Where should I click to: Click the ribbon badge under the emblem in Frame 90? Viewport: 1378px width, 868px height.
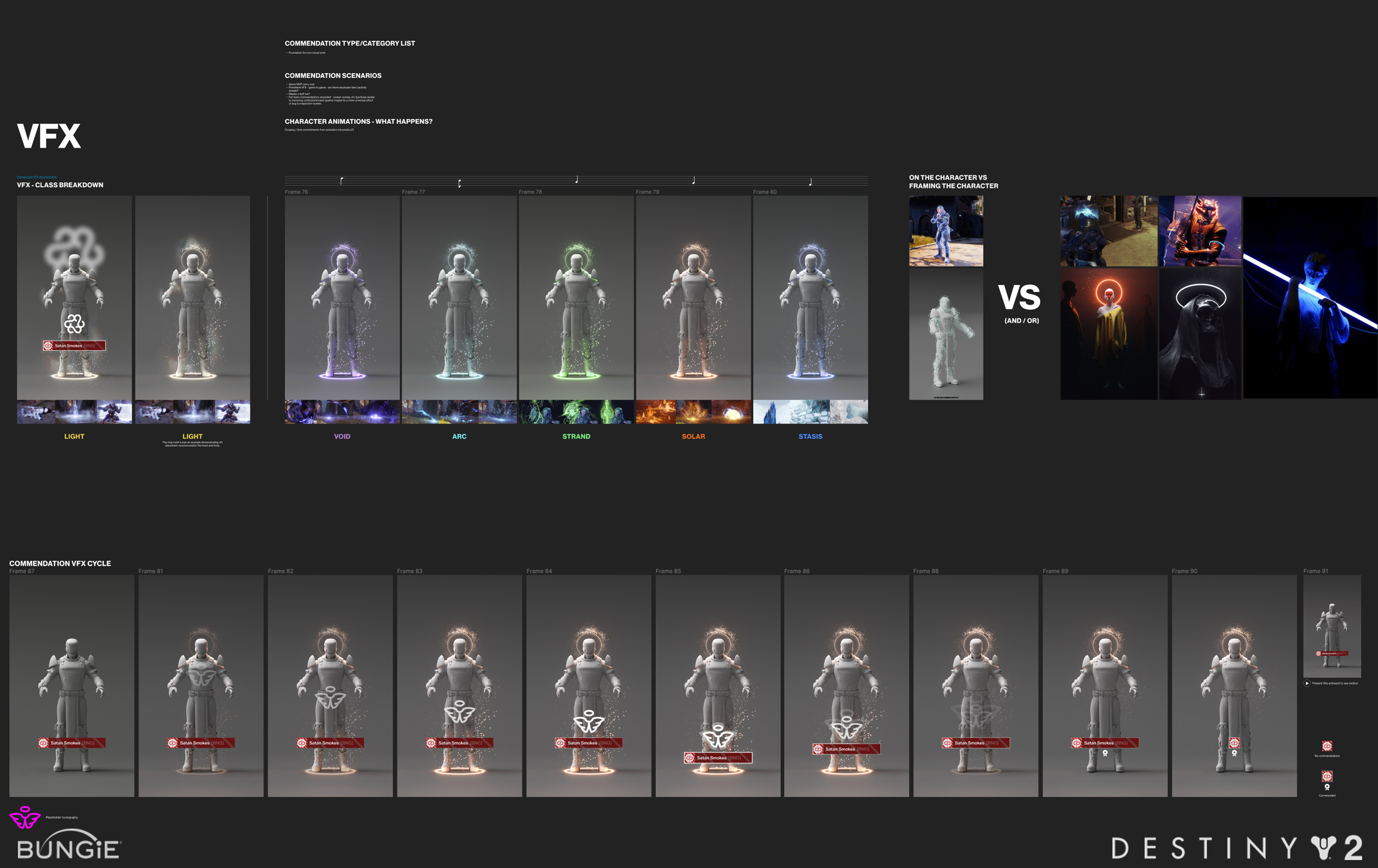pos(1234,753)
